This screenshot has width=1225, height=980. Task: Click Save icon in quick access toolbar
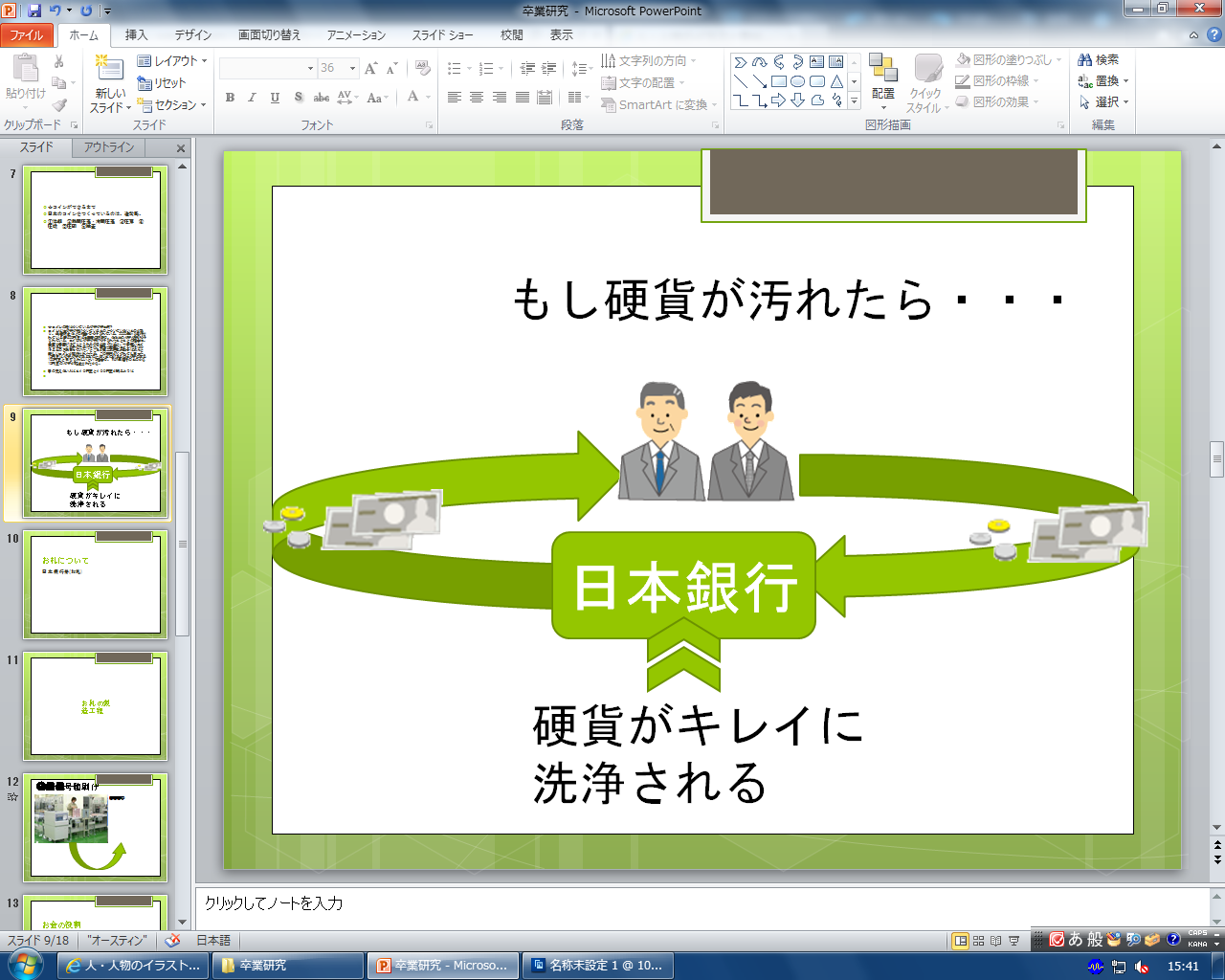(34, 11)
